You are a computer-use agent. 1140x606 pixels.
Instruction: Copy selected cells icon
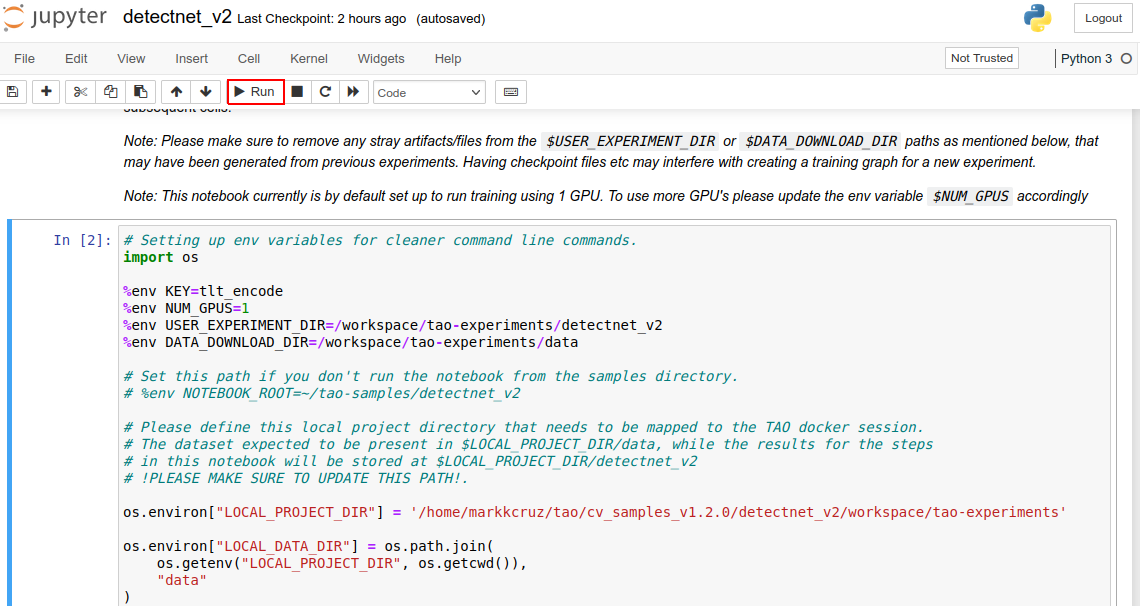pyautogui.click(x=110, y=92)
